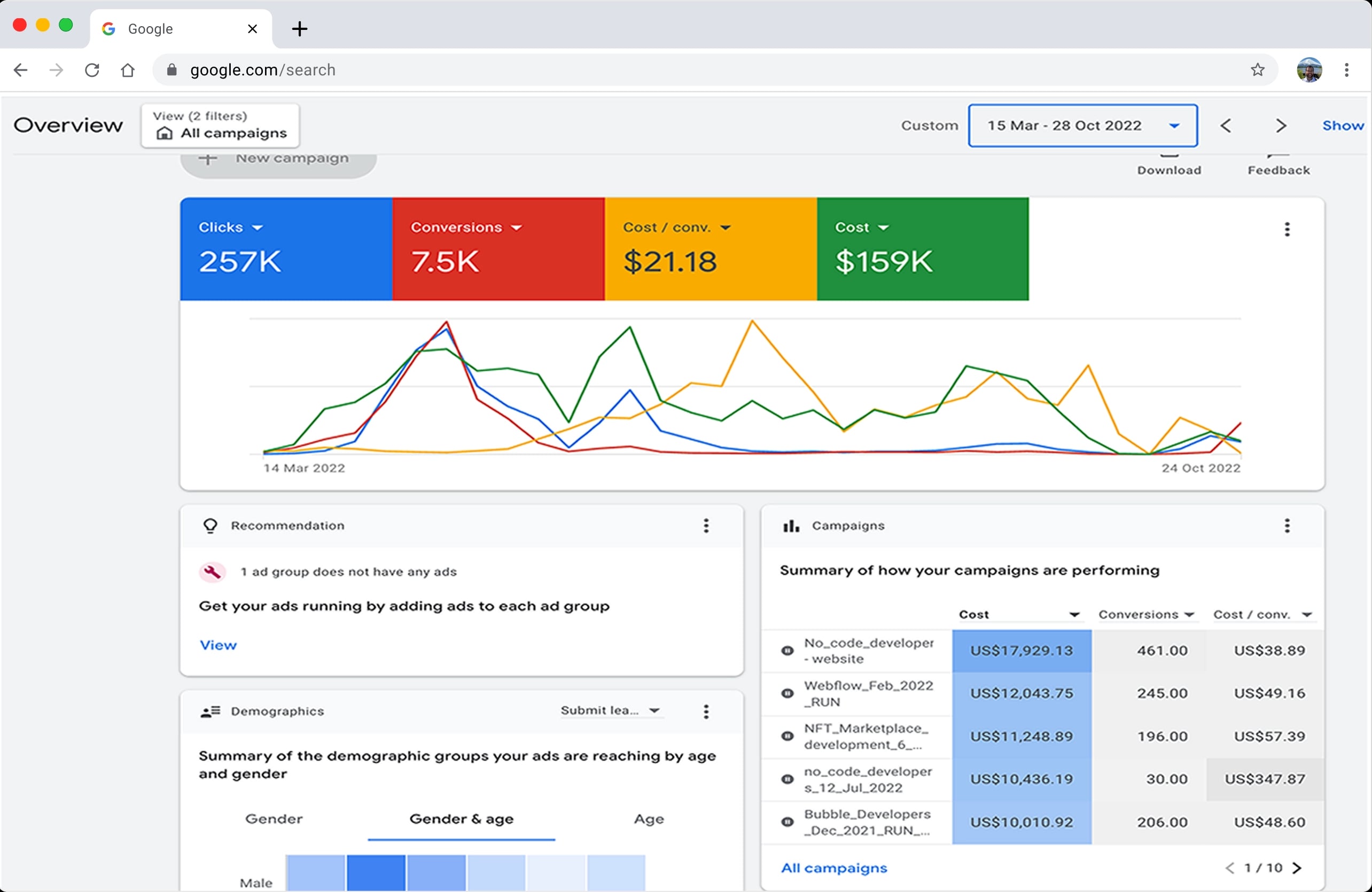This screenshot has height=892, width=1372.
Task: Go back in browser history
Action: pyautogui.click(x=21, y=71)
